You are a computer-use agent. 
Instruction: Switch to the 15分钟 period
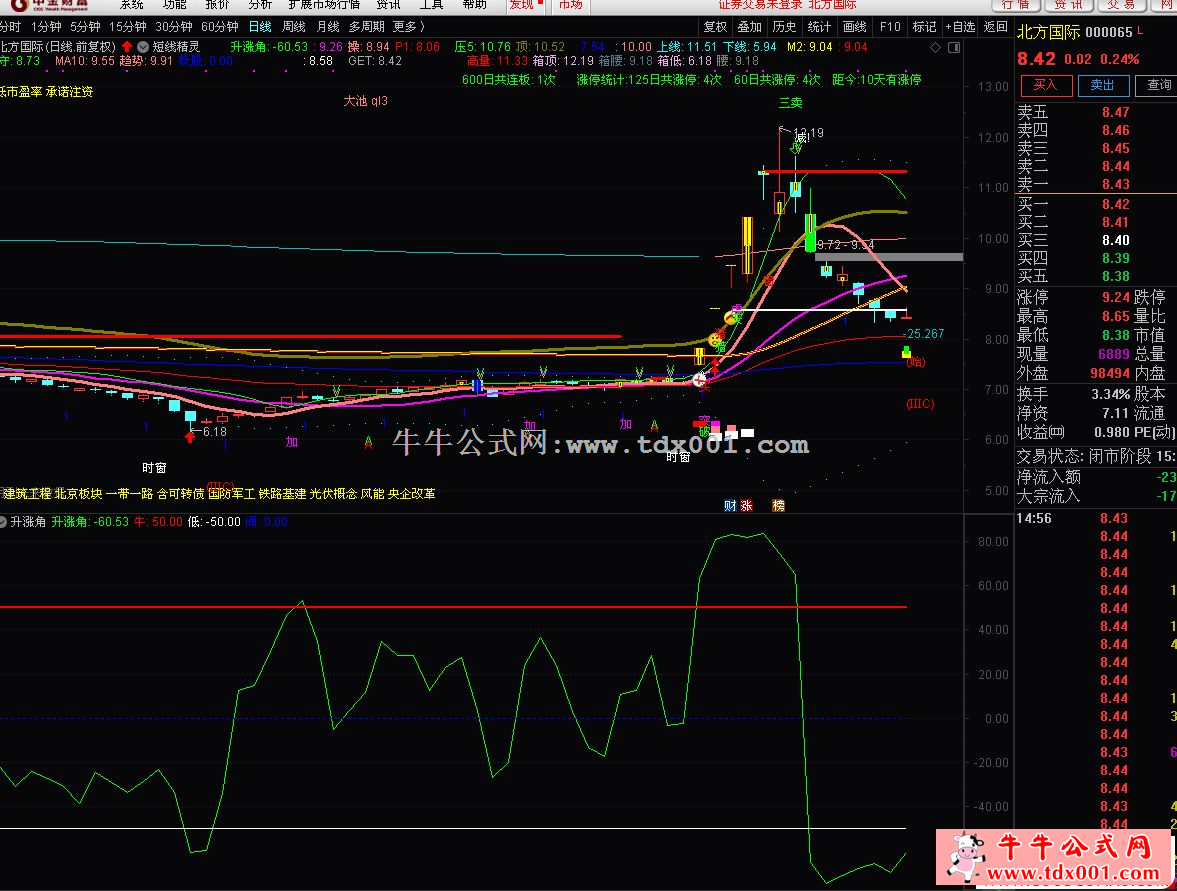pos(128,26)
